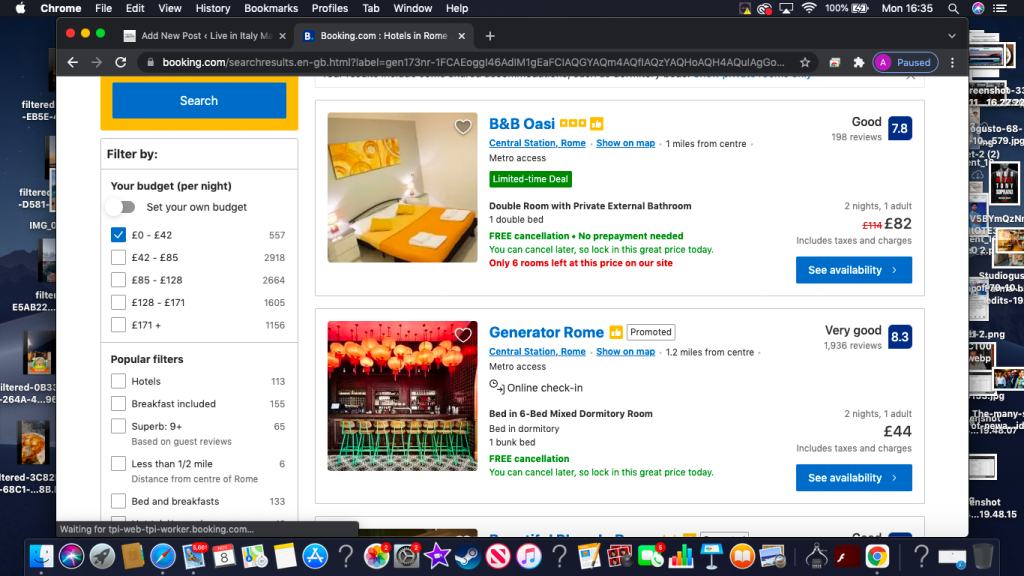Click the 7.8 review score badge

tap(900, 129)
